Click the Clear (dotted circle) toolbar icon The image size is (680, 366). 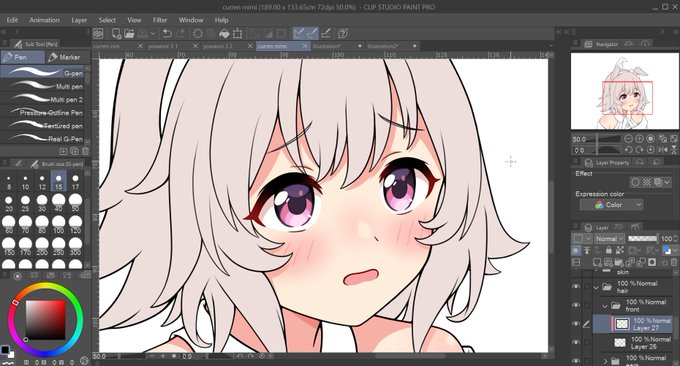tap(198, 33)
